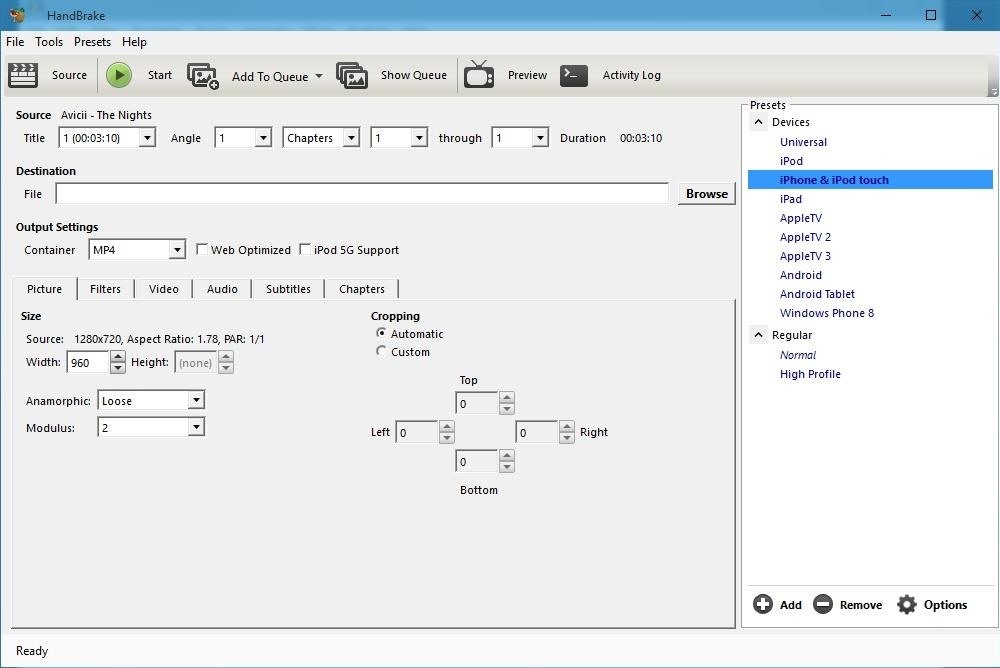The width and height of the screenshot is (1000, 668).
Task: Expand the toolbar overflow grip
Action: pyautogui.click(x=993, y=92)
